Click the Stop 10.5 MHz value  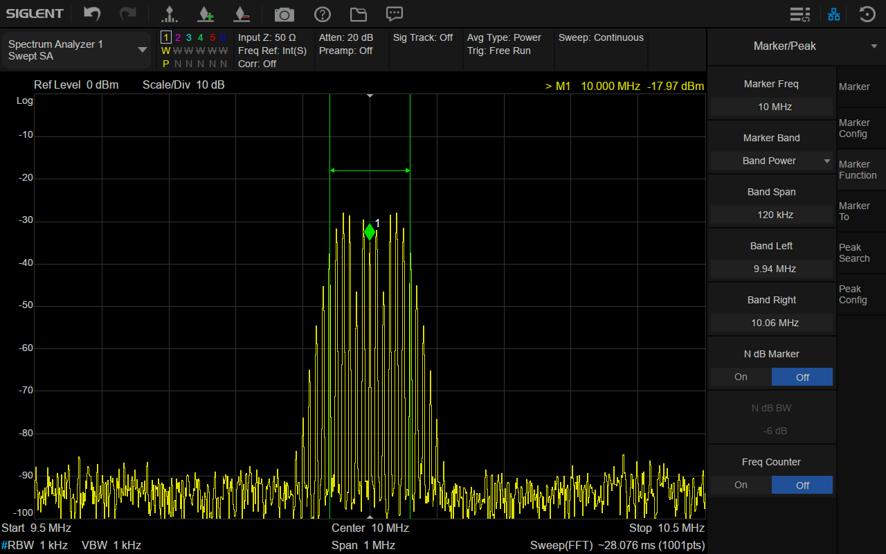pos(667,528)
